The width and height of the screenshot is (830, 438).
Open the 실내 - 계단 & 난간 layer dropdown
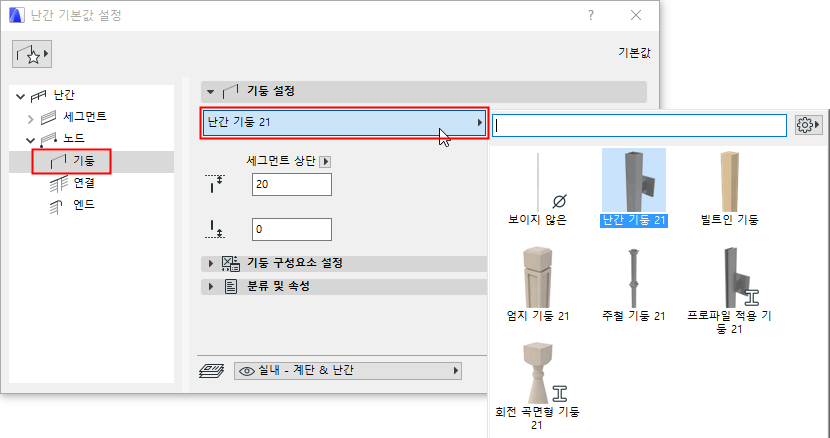click(x=348, y=371)
